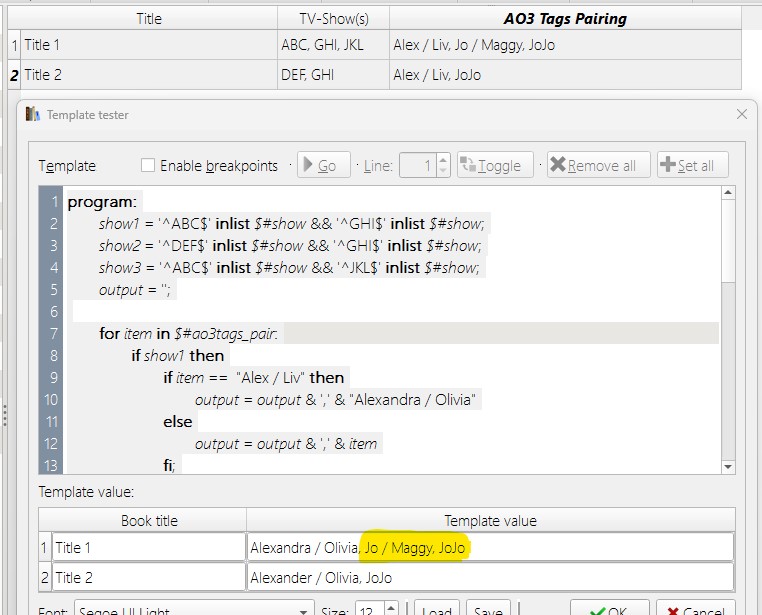Click the 'Alexander / Olivia, JoJo' value

coord(490,578)
